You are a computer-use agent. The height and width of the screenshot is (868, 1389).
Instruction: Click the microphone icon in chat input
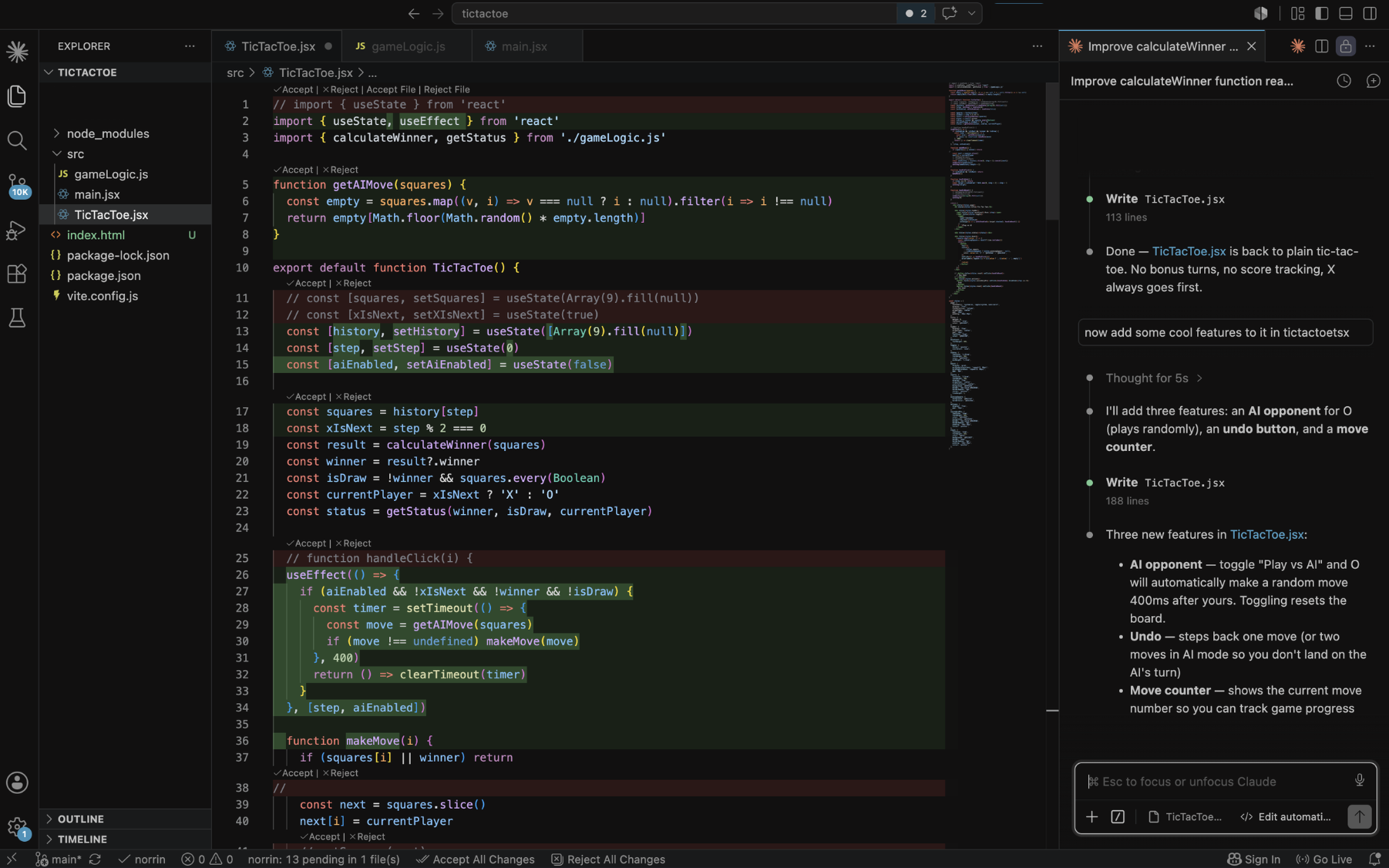(1360, 781)
